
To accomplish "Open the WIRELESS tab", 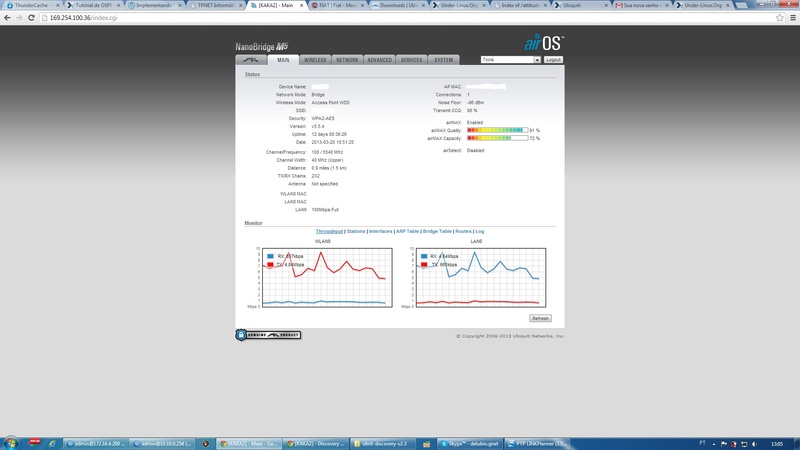I will coord(315,60).
